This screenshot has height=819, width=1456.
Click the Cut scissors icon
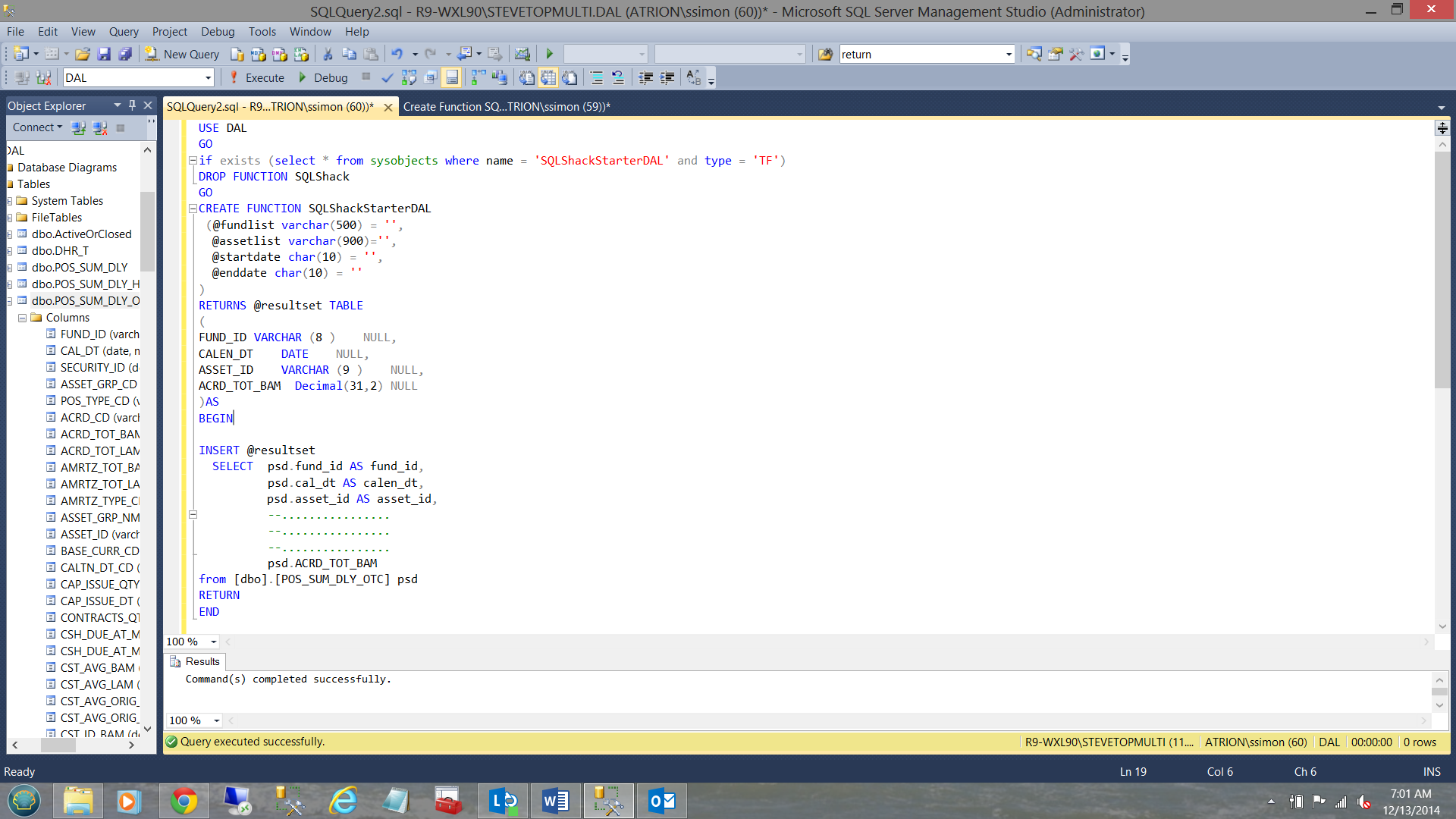328,54
